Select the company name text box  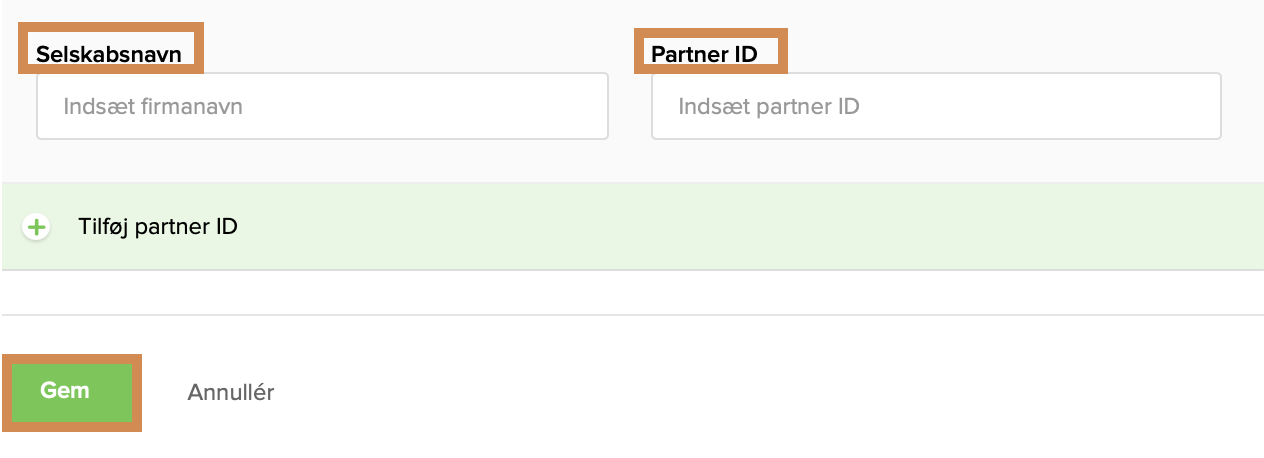click(322, 106)
